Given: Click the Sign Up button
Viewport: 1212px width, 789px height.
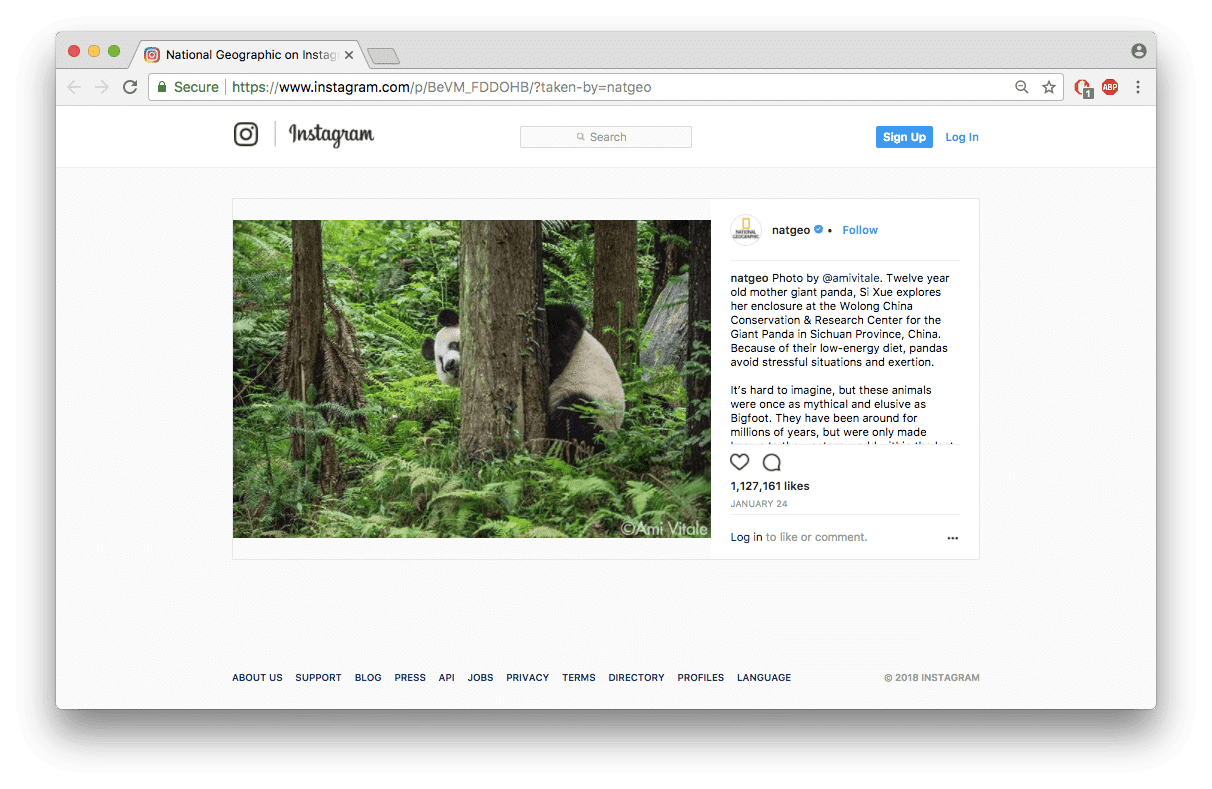Looking at the screenshot, I should pos(904,137).
